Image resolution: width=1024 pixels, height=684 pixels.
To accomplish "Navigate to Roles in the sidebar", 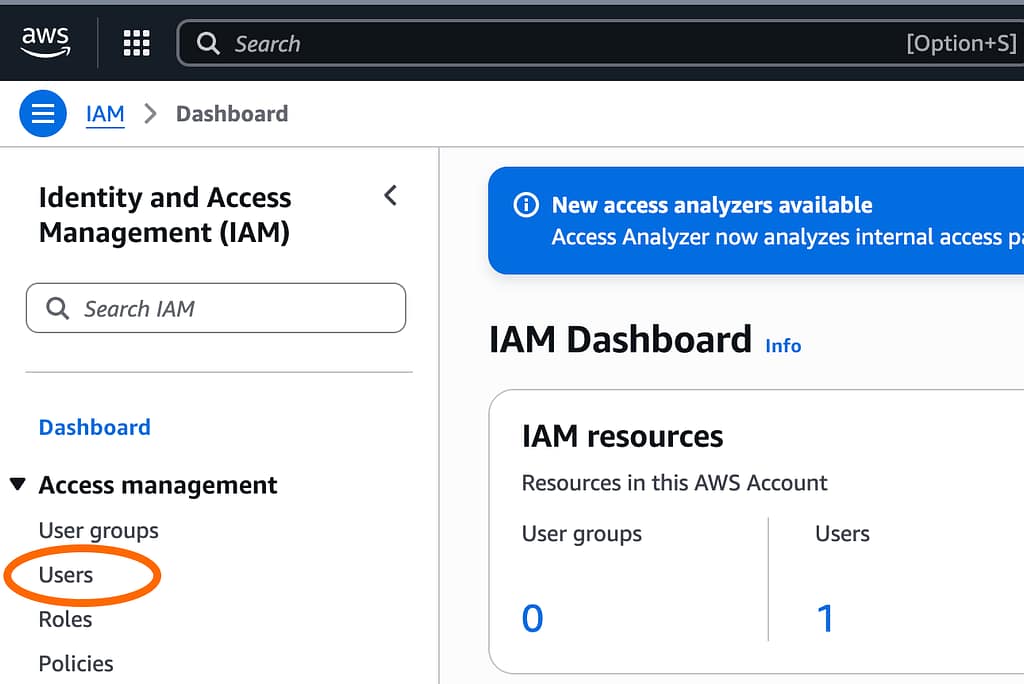I will [65, 619].
